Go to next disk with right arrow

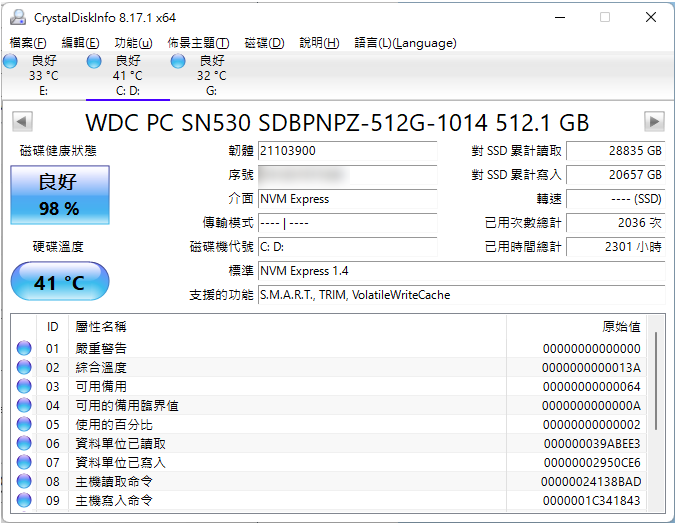pyautogui.click(x=654, y=121)
